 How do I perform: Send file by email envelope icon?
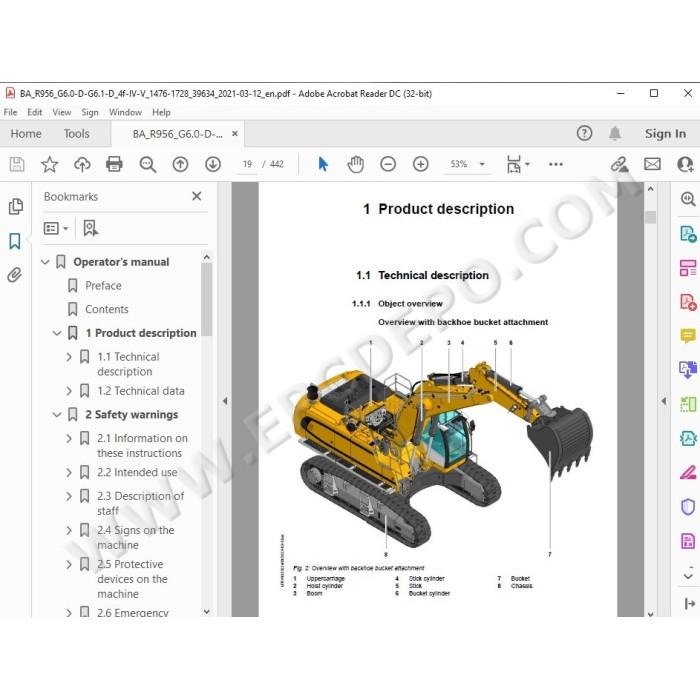(x=652, y=164)
